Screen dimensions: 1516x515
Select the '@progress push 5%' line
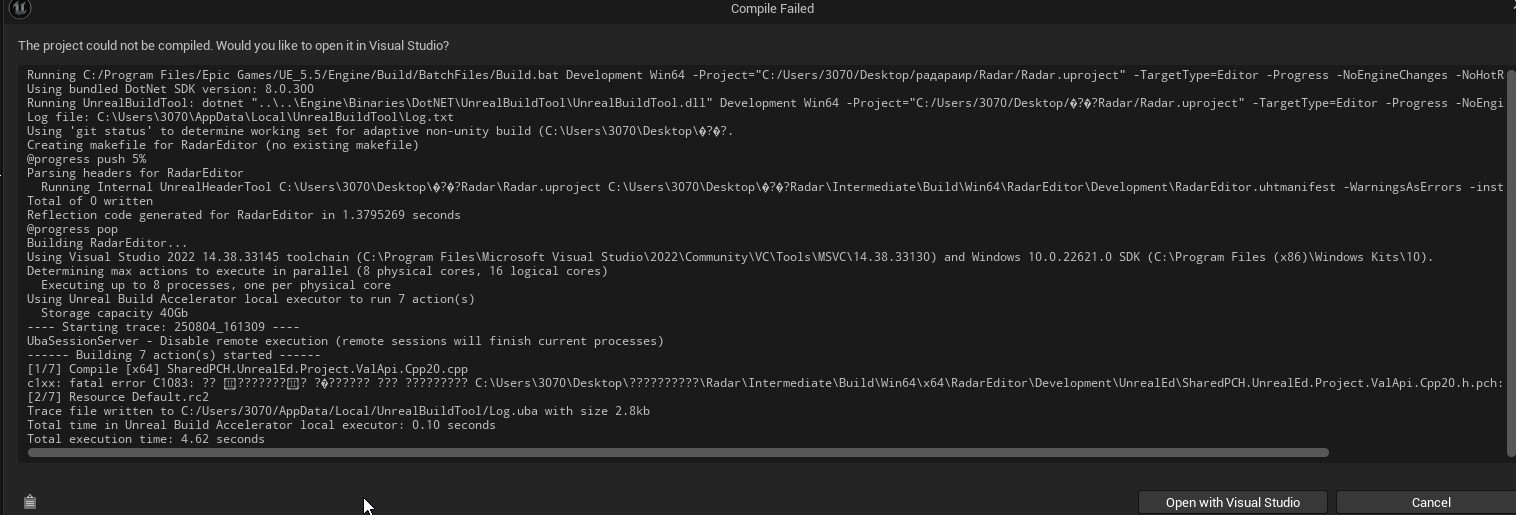[86, 159]
